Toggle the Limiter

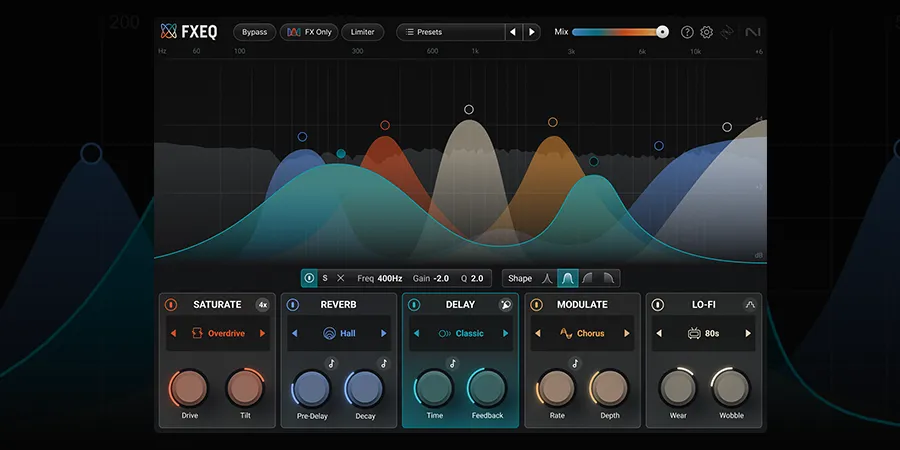[362, 32]
